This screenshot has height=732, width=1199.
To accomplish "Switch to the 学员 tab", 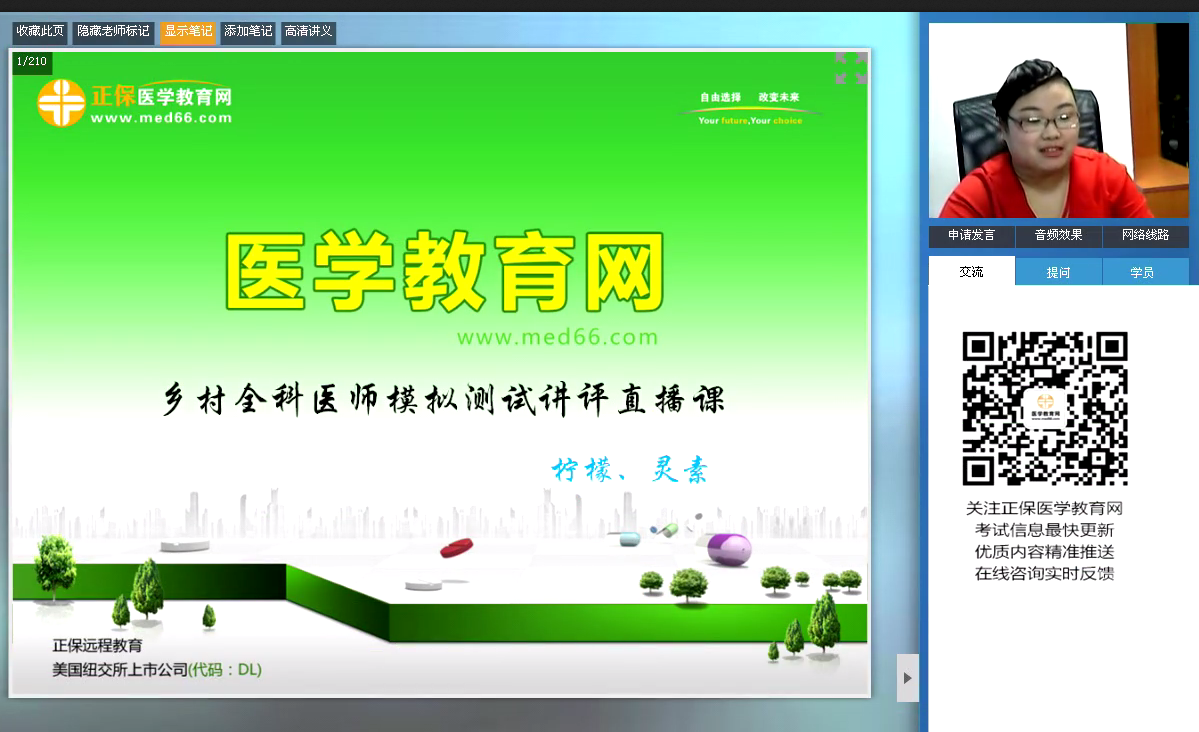I will (x=1143, y=272).
